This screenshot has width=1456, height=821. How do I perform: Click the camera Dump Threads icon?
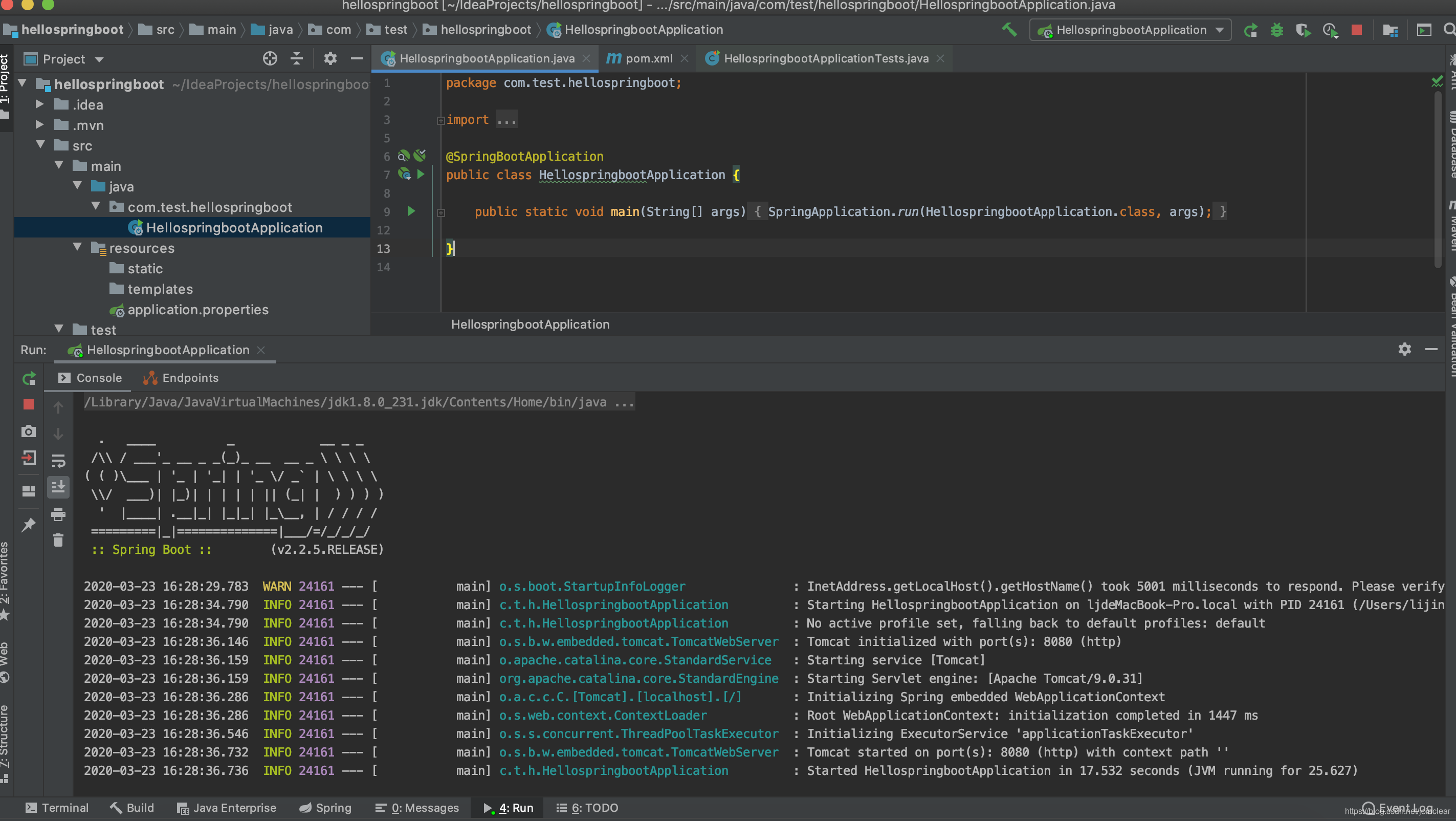pyautogui.click(x=28, y=431)
